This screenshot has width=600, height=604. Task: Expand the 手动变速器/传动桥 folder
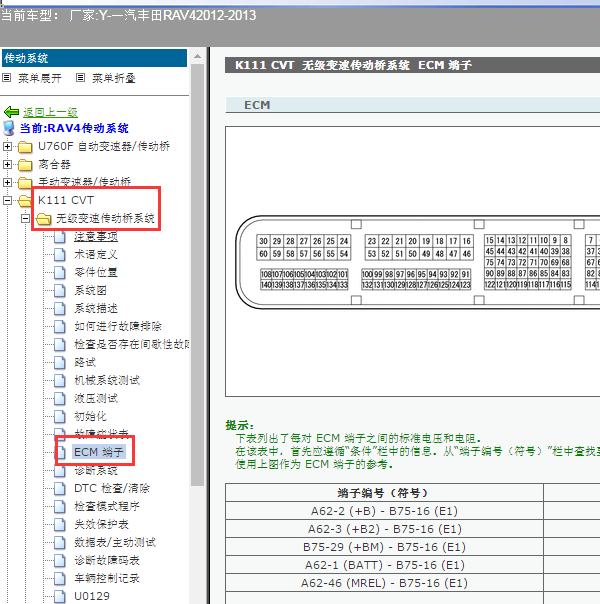(7, 182)
